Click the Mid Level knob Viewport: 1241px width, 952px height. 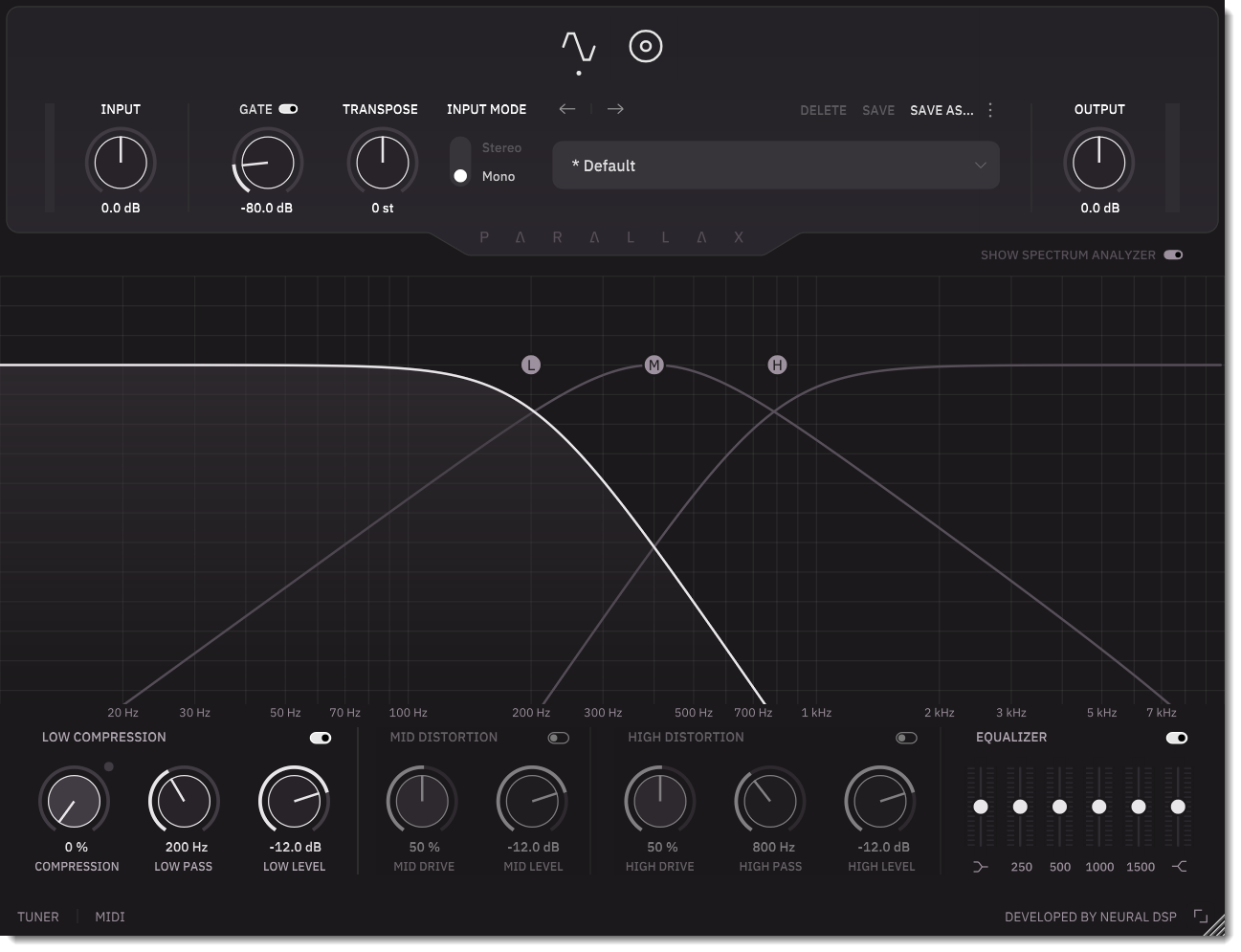532,801
